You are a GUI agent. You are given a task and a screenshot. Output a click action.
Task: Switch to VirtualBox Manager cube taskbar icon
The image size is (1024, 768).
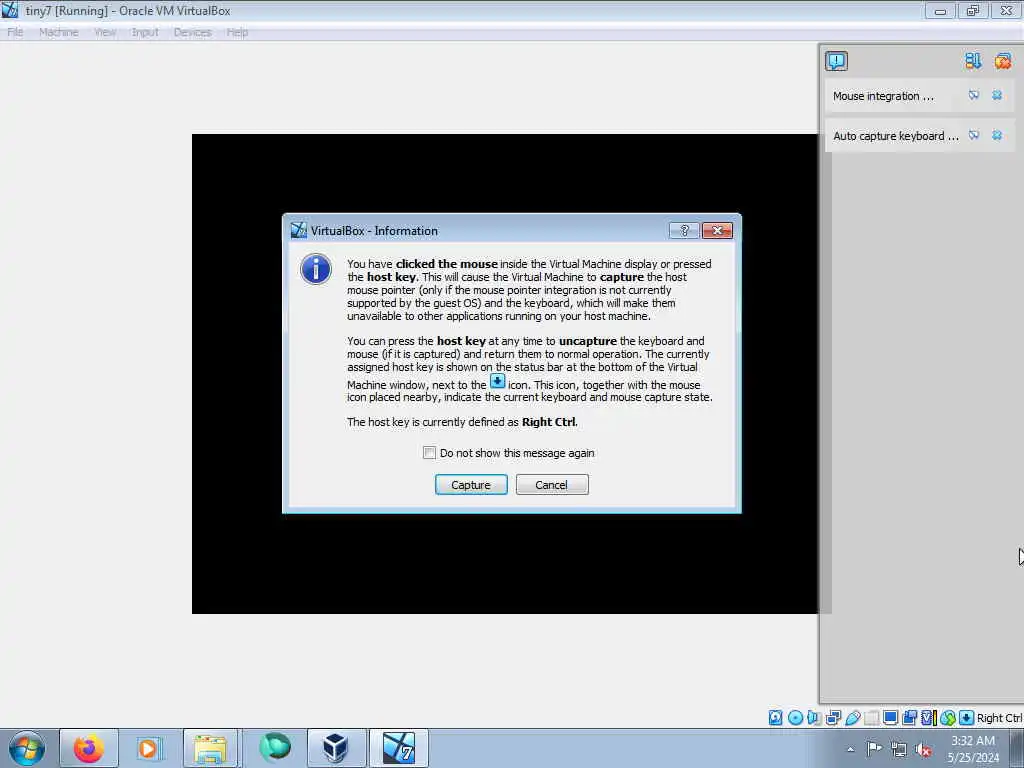(x=336, y=748)
